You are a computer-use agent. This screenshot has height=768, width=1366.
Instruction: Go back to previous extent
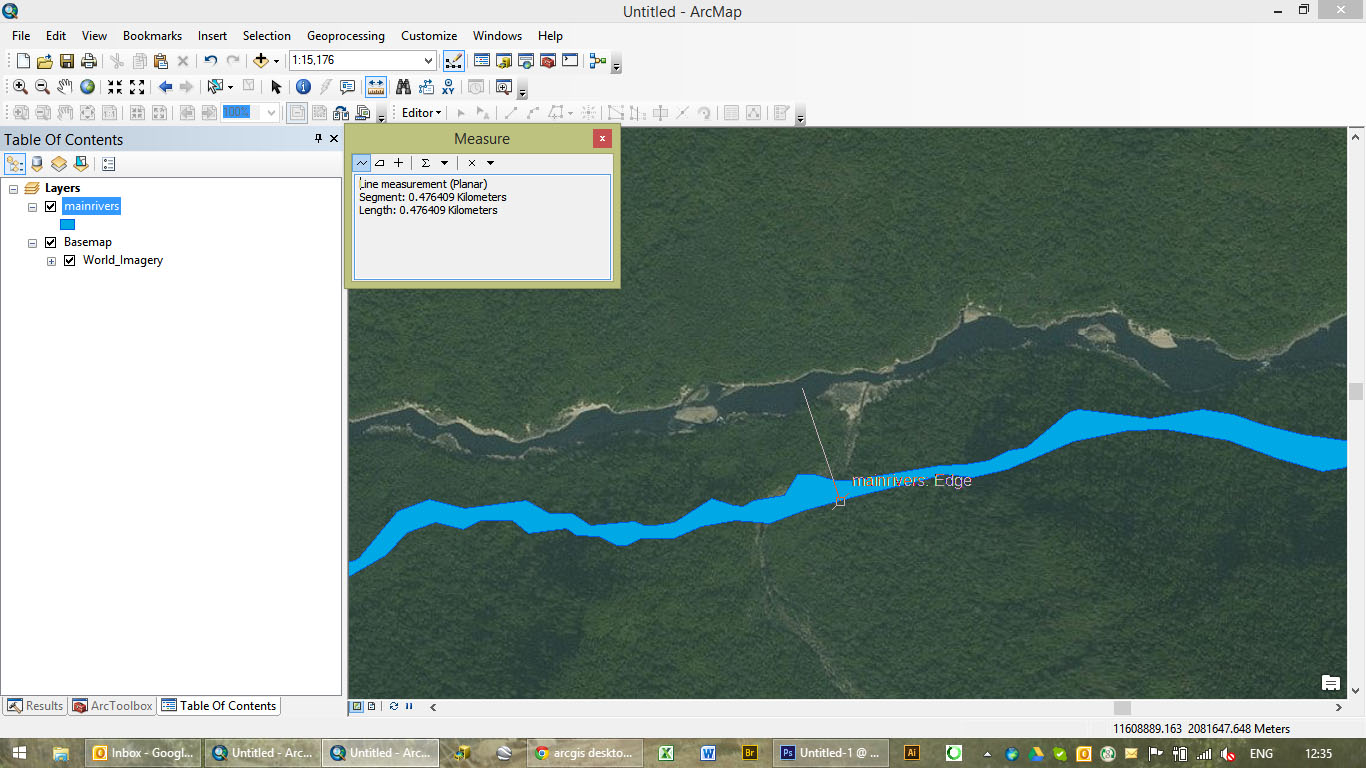[165, 87]
